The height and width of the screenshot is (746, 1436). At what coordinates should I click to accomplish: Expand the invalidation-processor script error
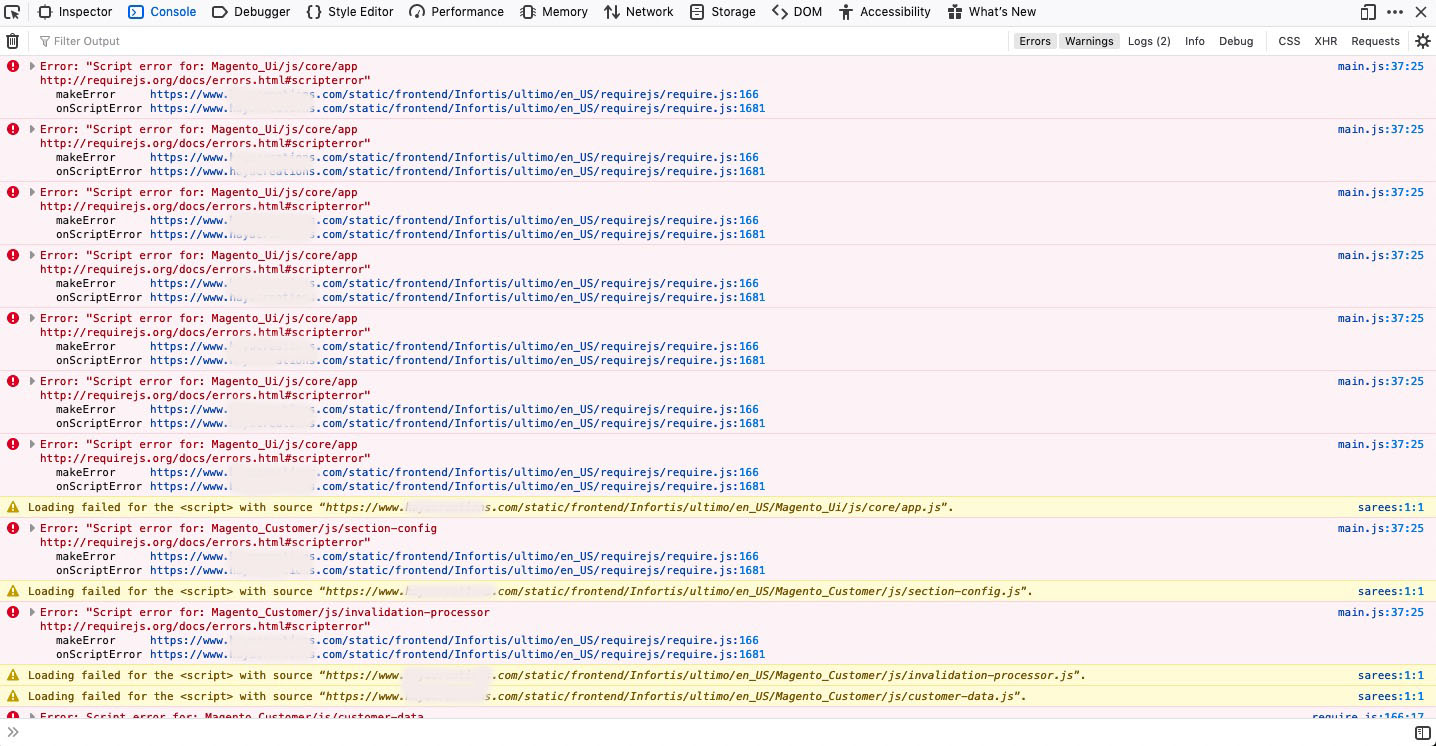[33, 612]
